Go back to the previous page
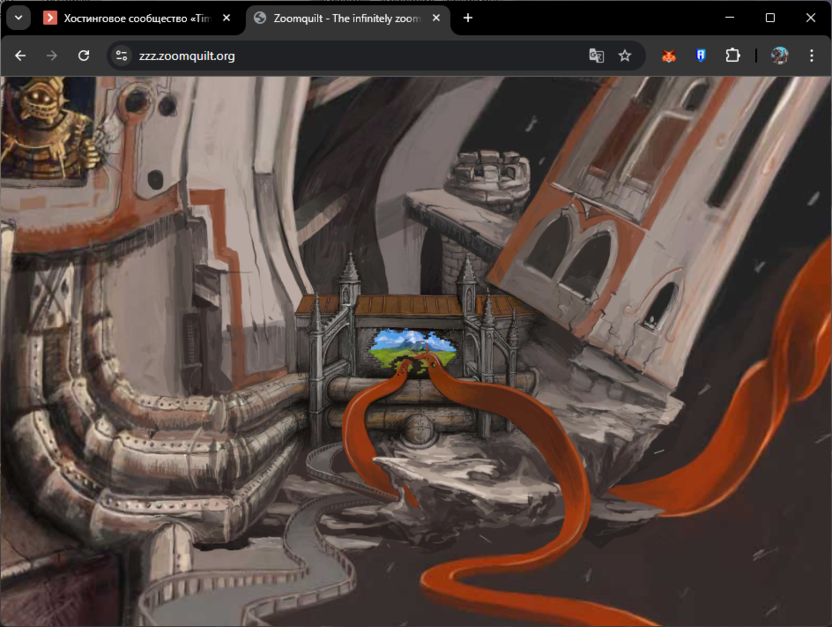This screenshot has width=832, height=627. click(x=20, y=56)
